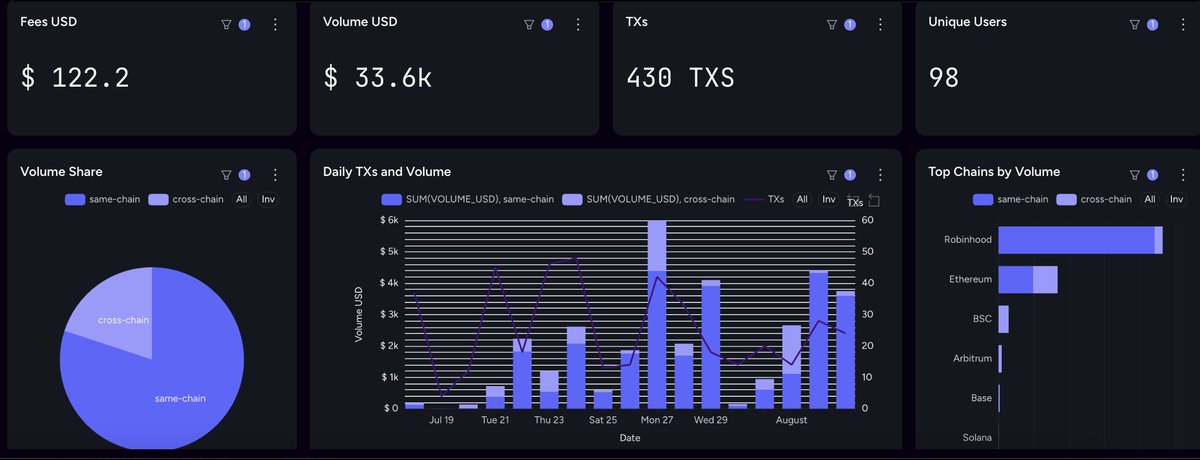Click the Top Chains by Volume title
Viewport: 1200px width, 460px height.
[x=993, y=172]
